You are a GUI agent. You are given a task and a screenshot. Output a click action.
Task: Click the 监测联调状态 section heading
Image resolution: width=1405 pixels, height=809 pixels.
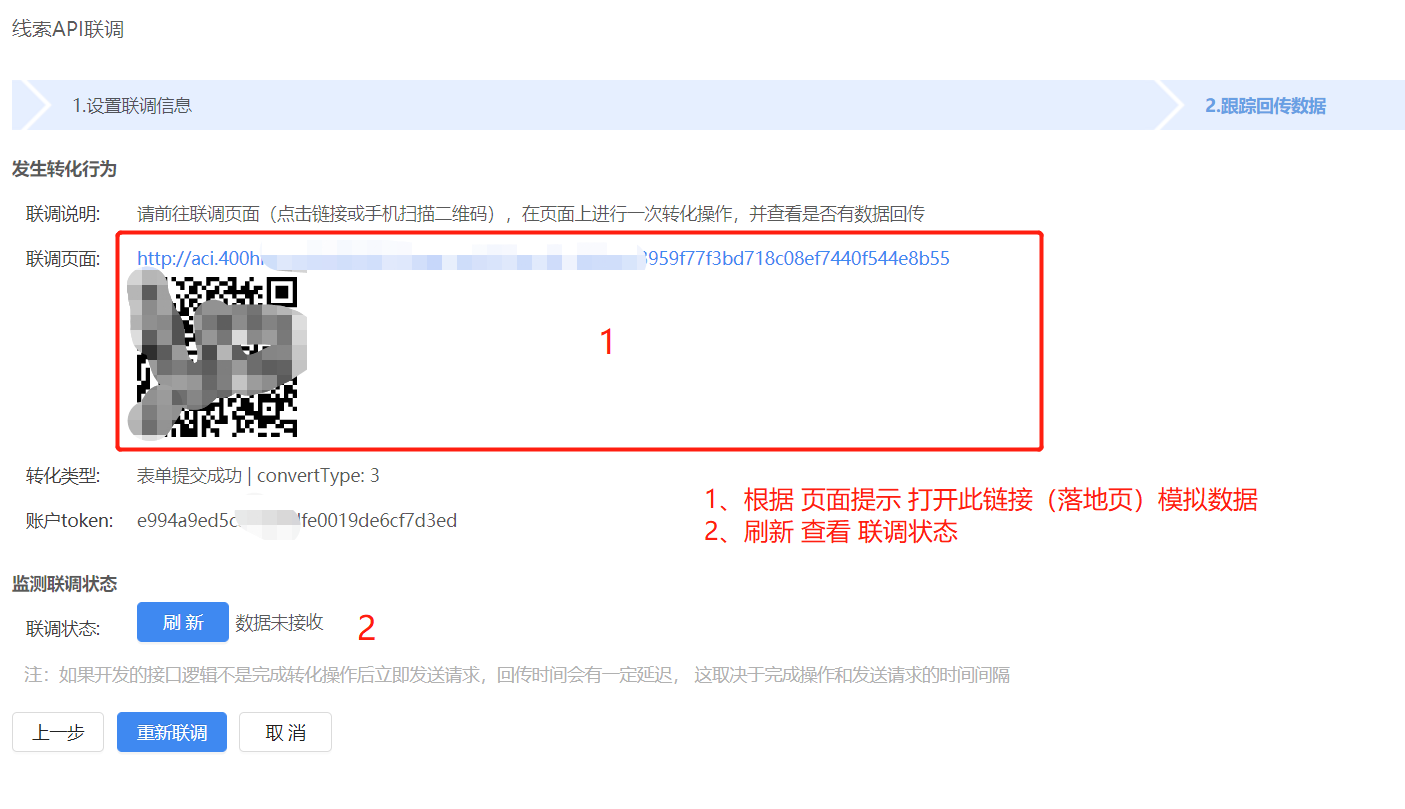point(64,584)
